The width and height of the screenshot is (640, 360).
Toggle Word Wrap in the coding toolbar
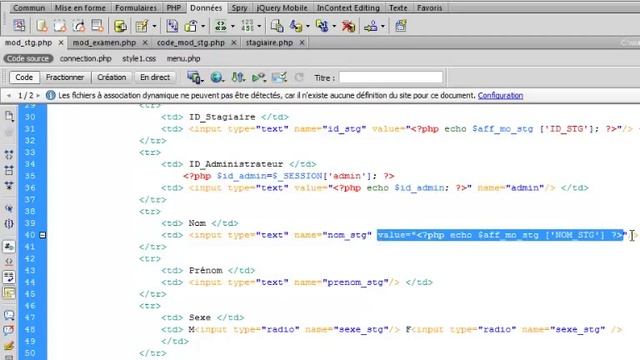[x=9, y=277]
